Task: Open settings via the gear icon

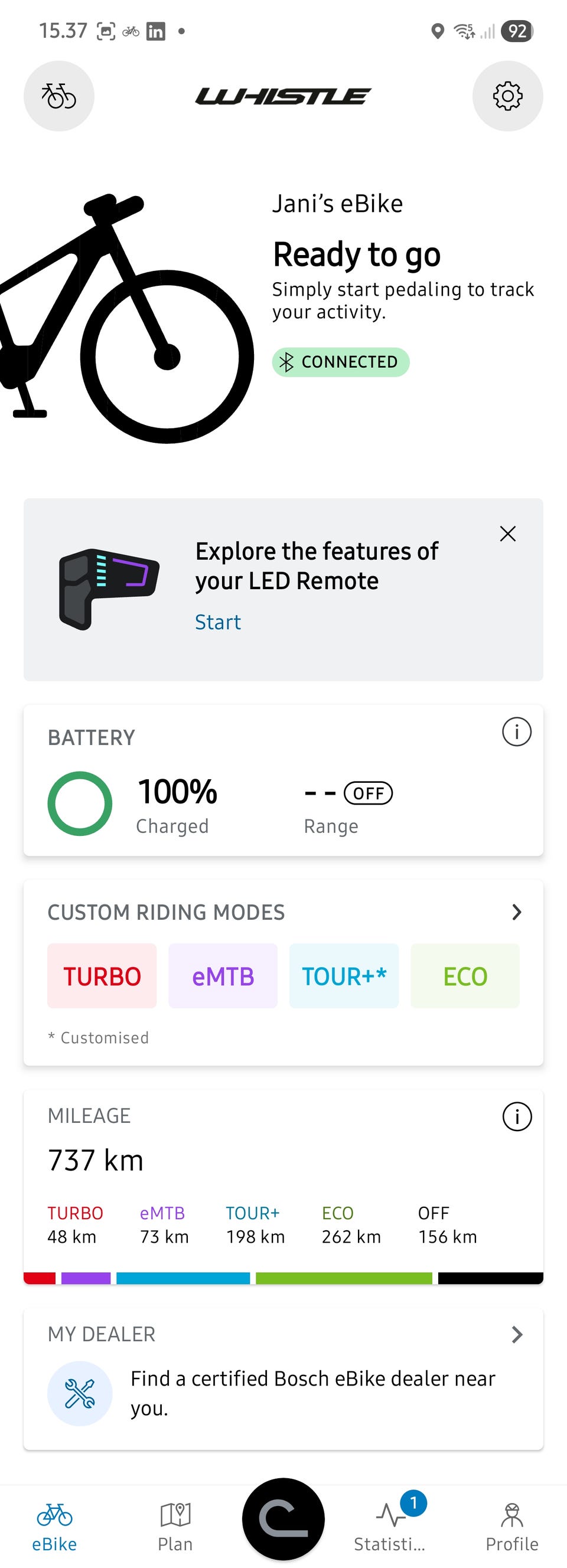Action: click(x=507, y=96)
